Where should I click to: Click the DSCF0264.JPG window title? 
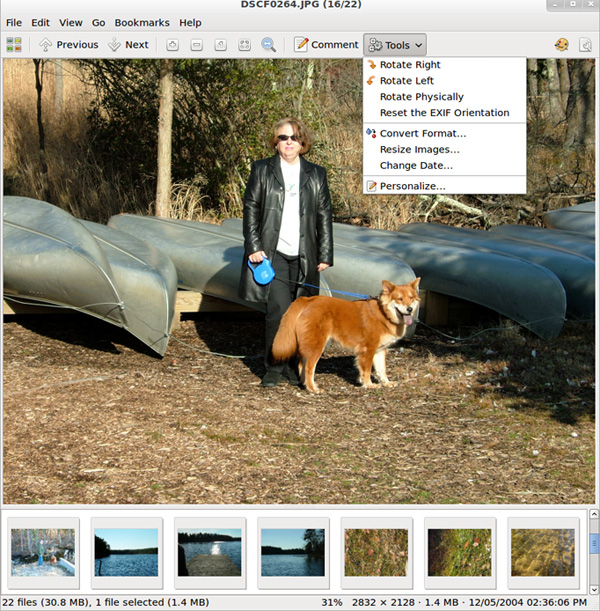click(x=301, y=5)
